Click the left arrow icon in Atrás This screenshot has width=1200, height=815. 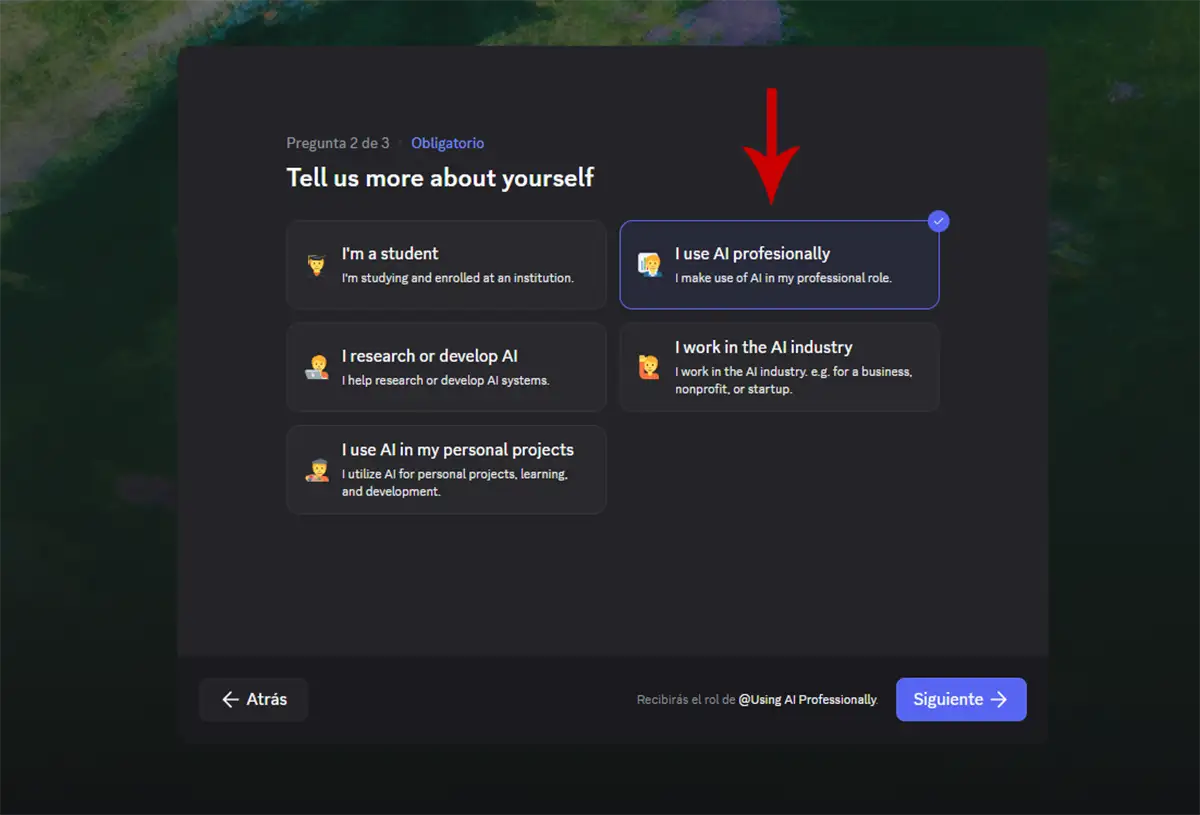pos(230,700)
